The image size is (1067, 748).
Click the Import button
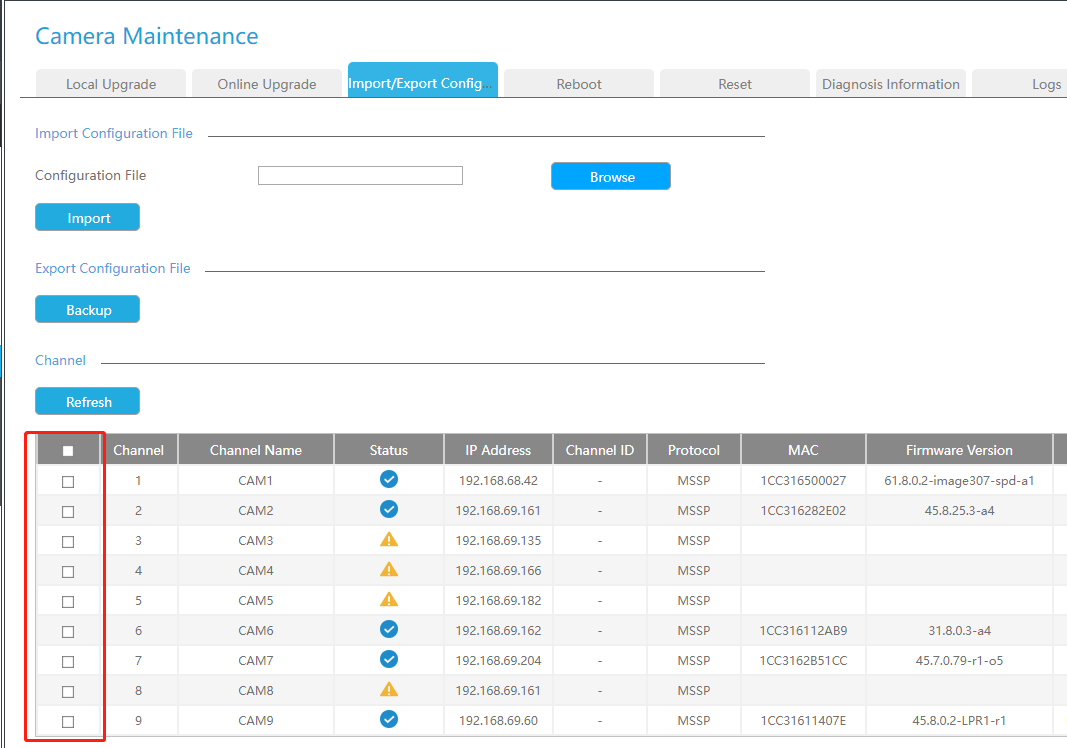click(x=88, y=217)
